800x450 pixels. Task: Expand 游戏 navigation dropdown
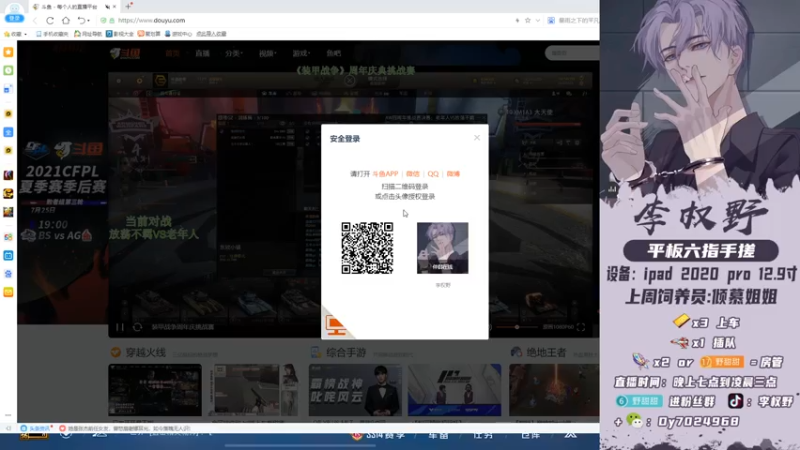coord(301,53)
